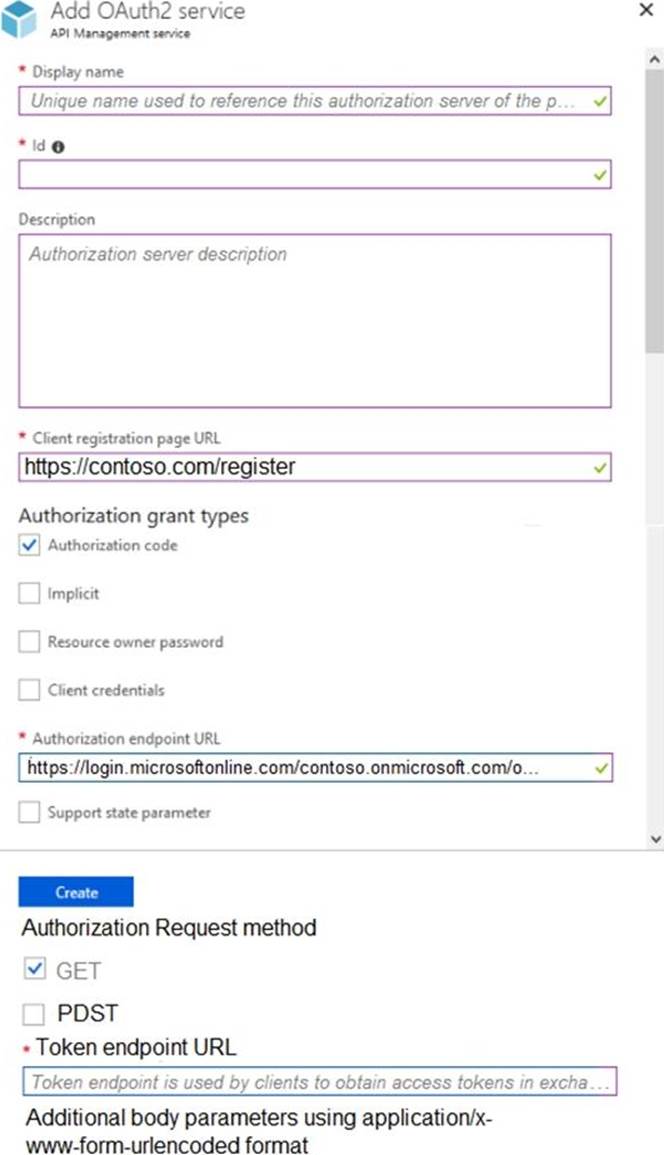
Task: Check the Support state parameter box
Action: pyautogui.click(x=29, y=813)
